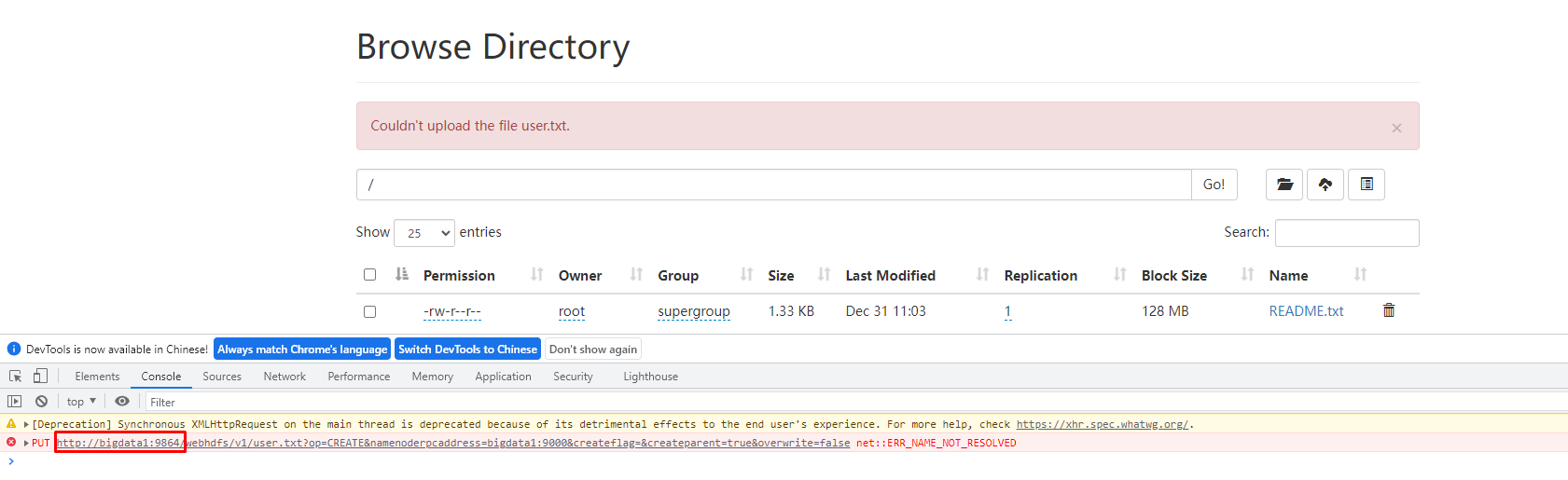Image resolution: width=1568 pixels, height=480 pixels.
Task: Expand the PUT error message arrow
Action: pos(26,443)
